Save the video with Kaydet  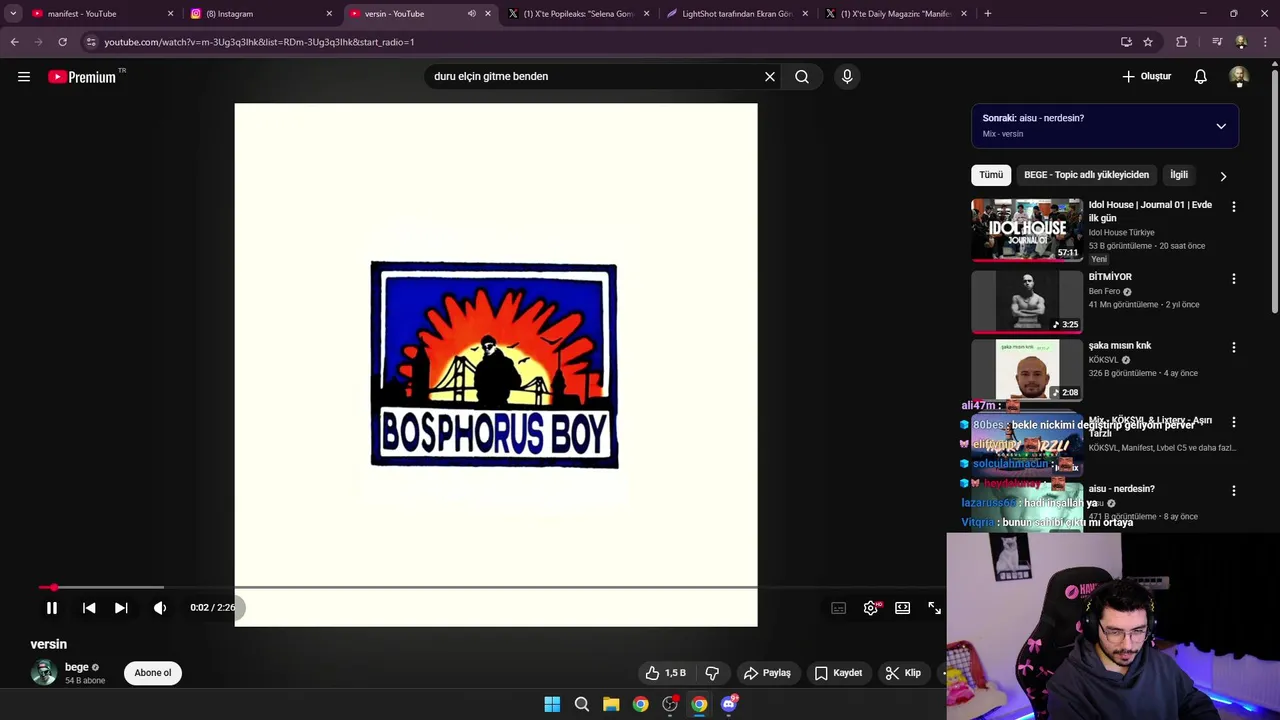click(838, 673)
